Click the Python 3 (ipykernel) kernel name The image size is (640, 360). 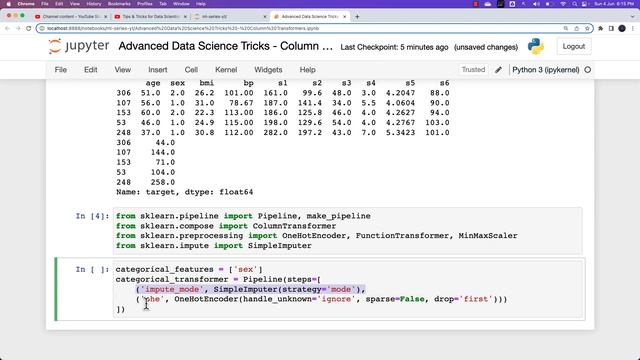tap(545, 70)
